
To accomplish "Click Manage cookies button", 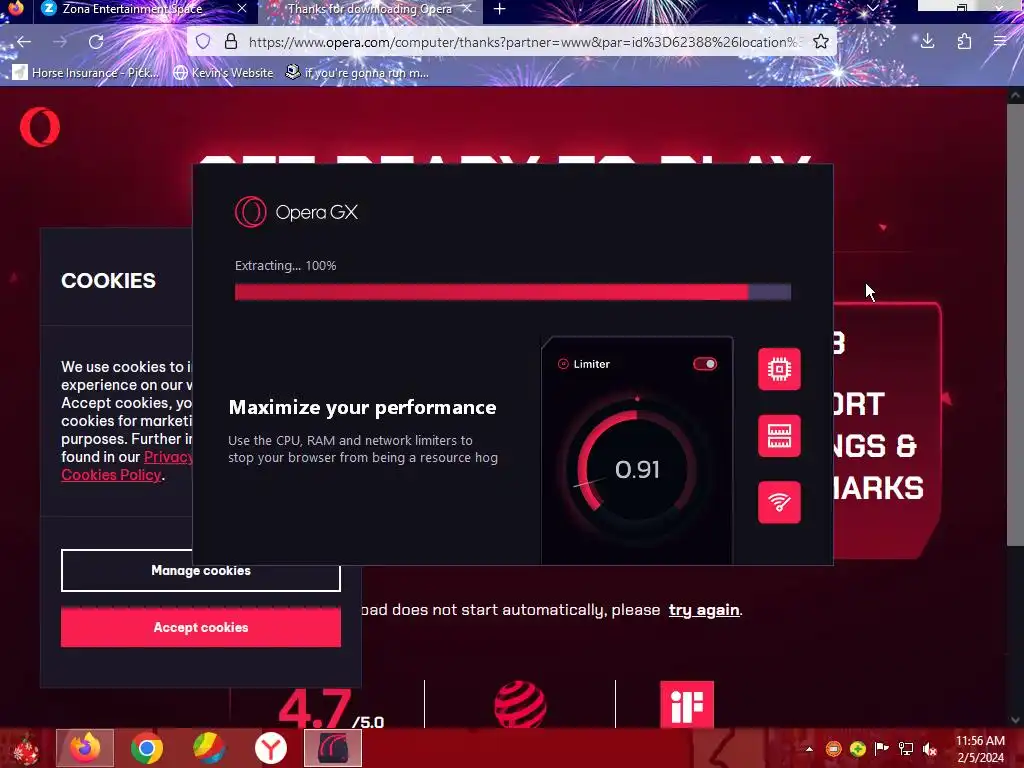I will click(x=200, y=570).
